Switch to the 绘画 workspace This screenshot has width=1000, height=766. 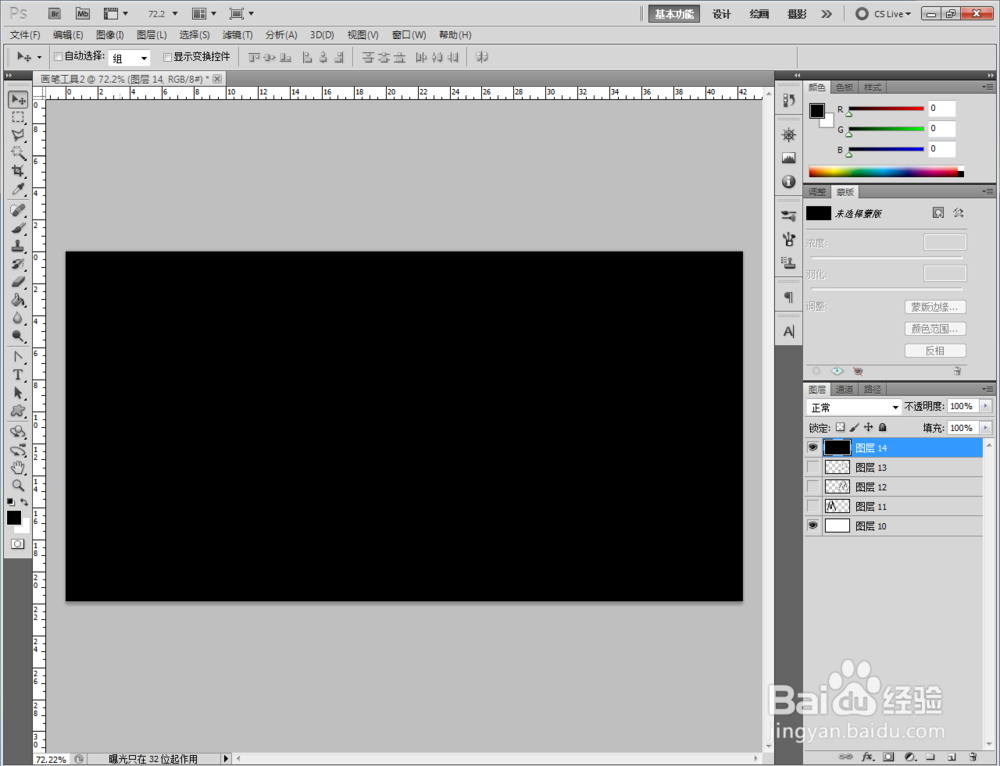[x=759, y=14]
